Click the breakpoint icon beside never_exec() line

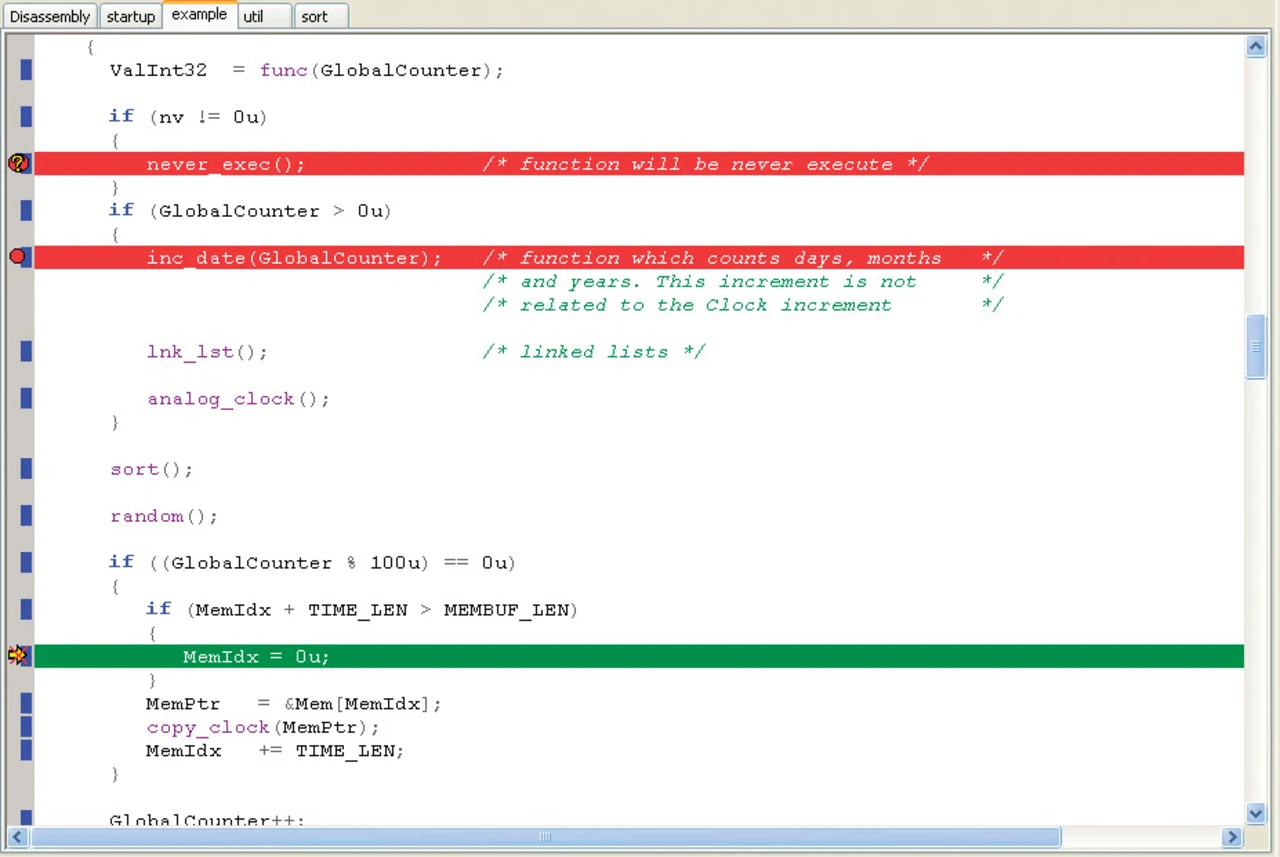[19, 164]
